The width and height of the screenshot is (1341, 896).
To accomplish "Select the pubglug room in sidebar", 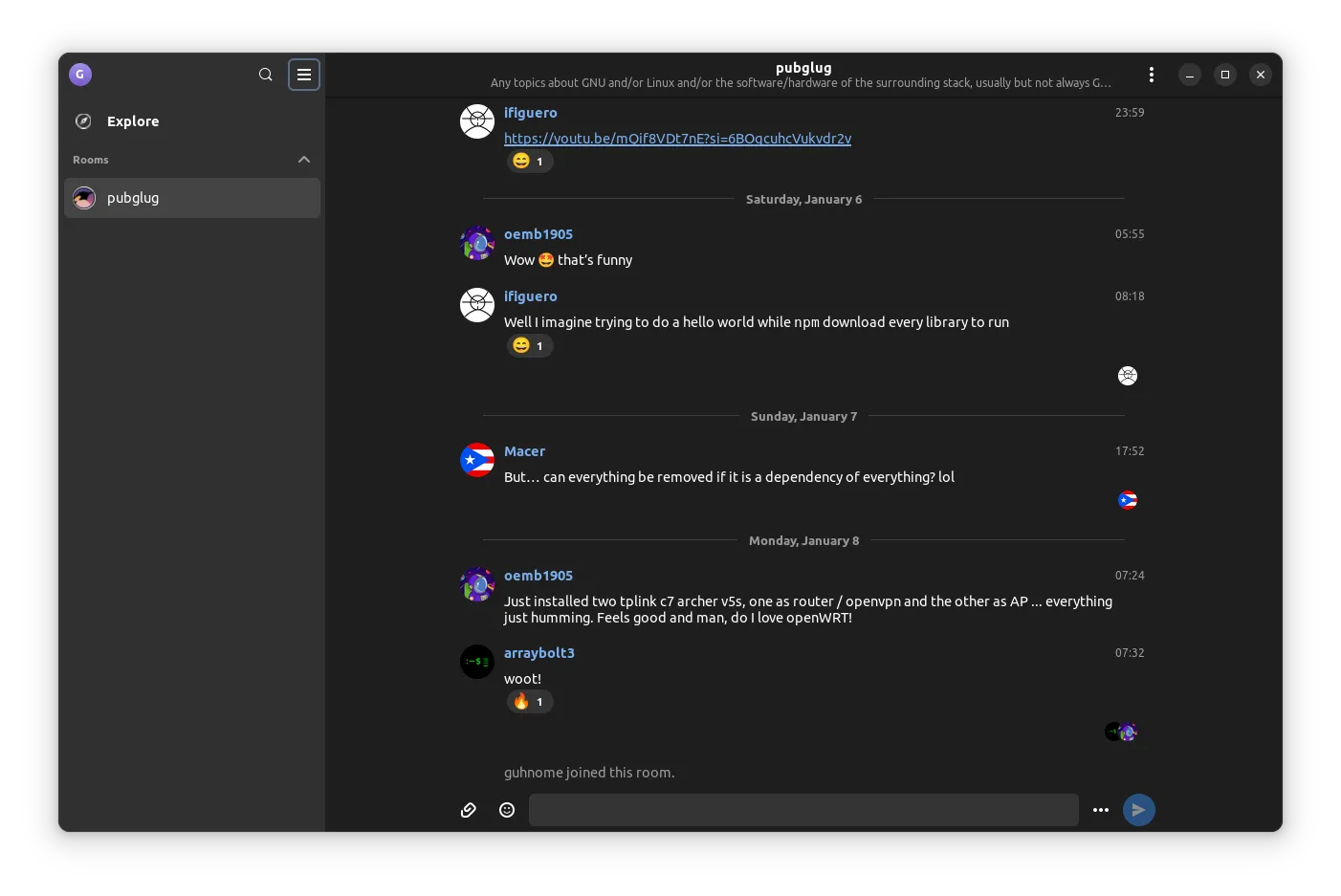I will 191,198.
